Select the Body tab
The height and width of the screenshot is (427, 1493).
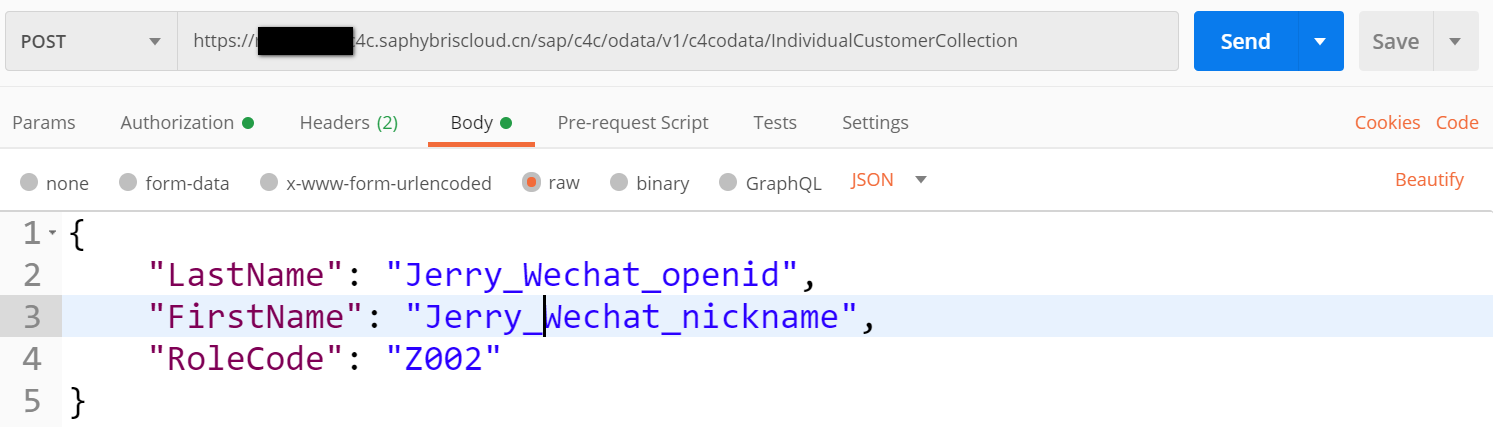(481, 123)
